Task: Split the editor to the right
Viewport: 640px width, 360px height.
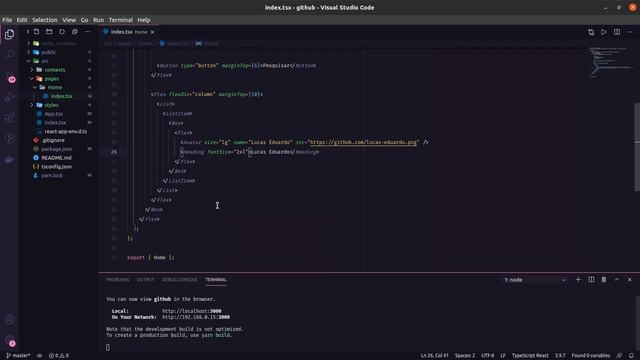Action: [617, 32]
